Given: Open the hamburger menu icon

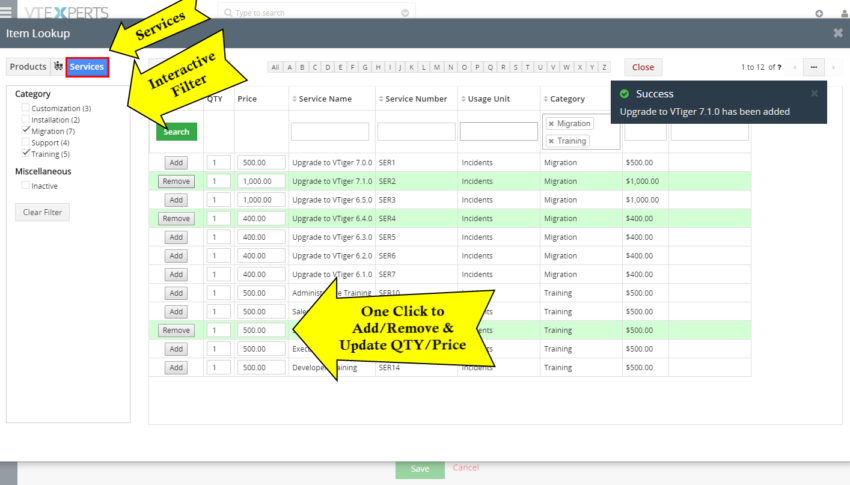Looking at the screenshot, I should point(5,11).
